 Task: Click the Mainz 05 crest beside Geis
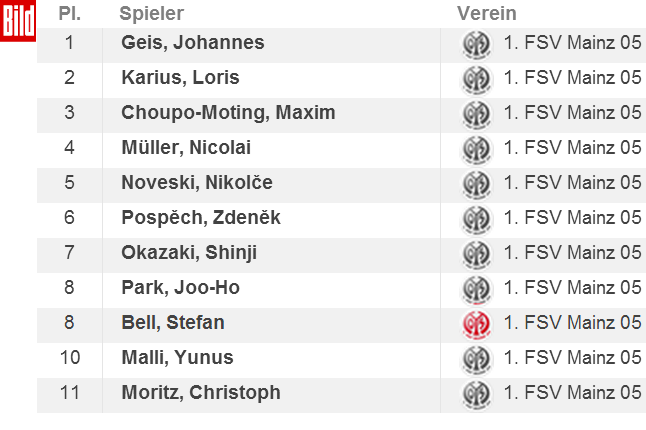pyautogui.click(x=476, y=44)
